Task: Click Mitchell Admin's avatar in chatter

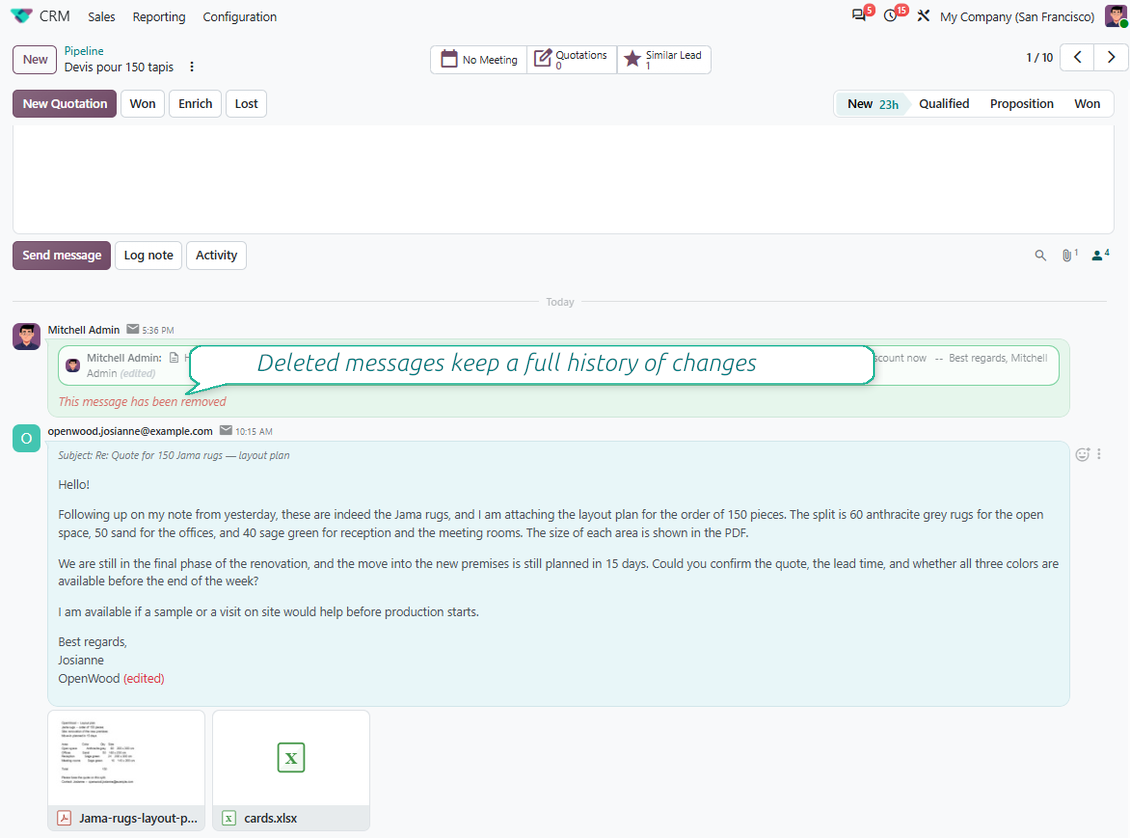Action: pyautogui.click(x=27, y=336)
